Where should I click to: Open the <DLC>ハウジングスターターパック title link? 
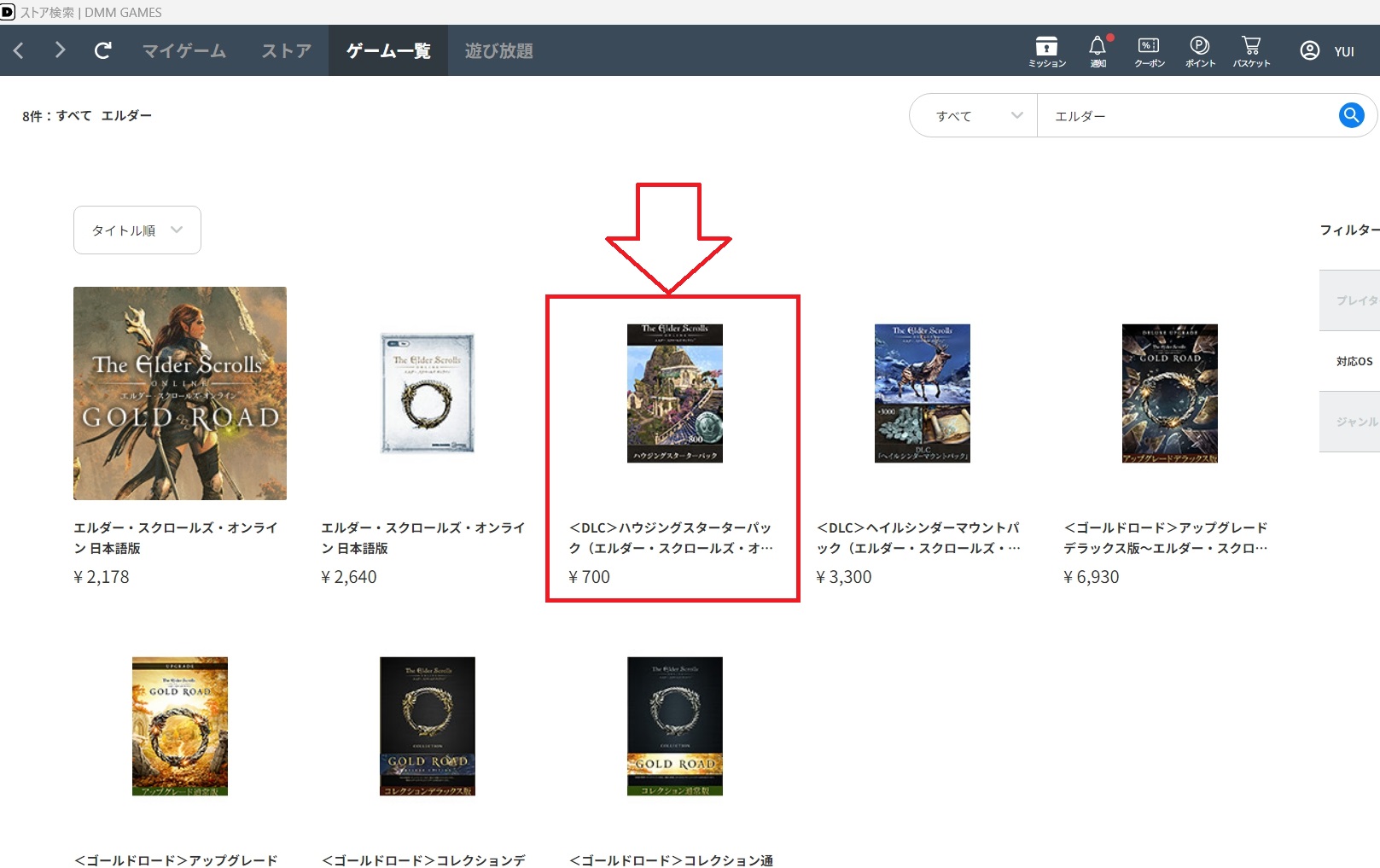tap(671, 538)
